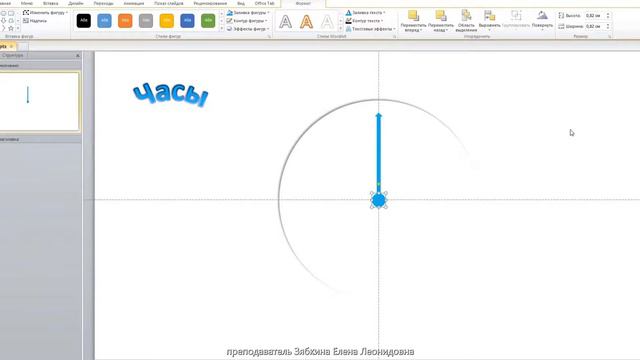Switch to the Рецензирование ribbon tab
This screenshot has height=360, width=640.
(x=210, y=3)
